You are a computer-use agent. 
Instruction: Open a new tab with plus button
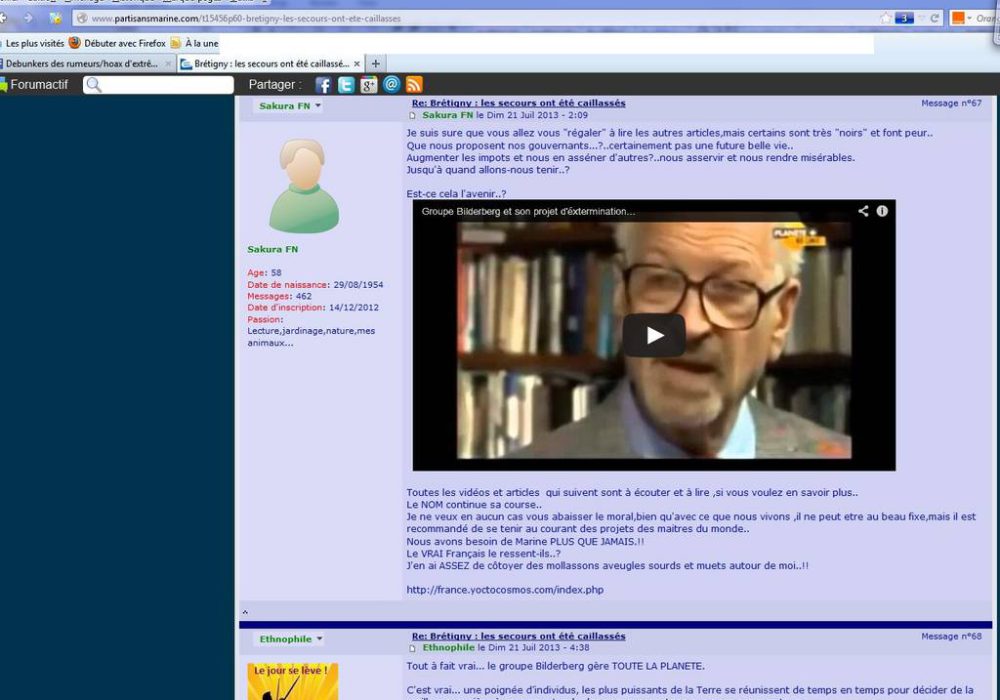[376, 64]
